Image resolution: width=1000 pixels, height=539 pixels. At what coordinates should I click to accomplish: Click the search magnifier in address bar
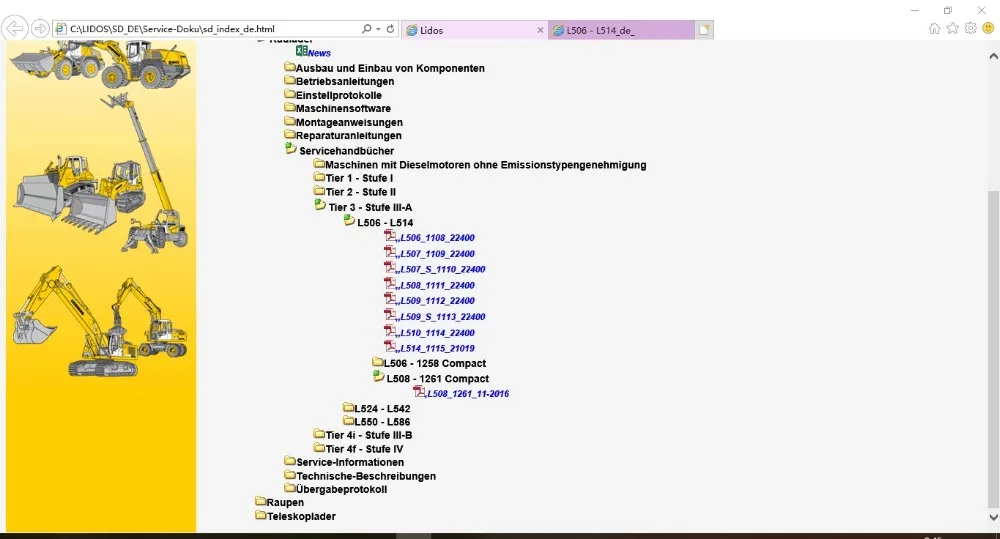point(367,29)
